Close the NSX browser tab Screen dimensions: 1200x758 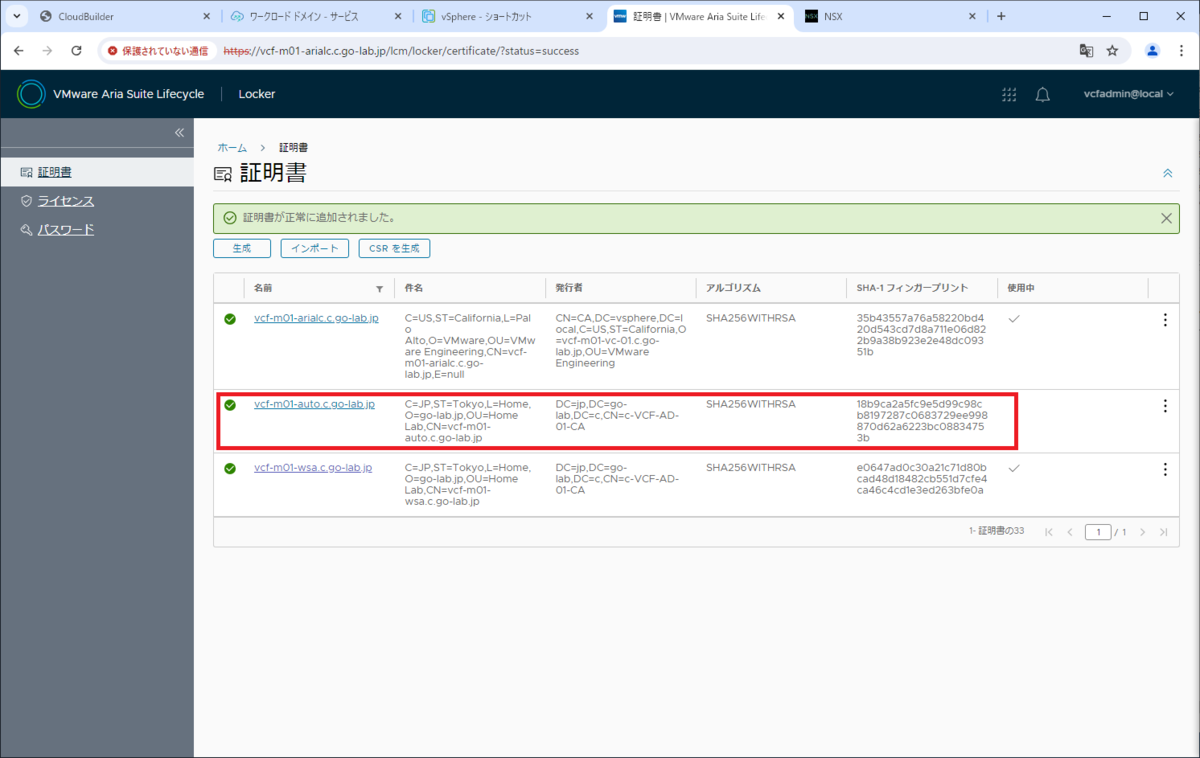pyautogui.click(x=973, y=17)
